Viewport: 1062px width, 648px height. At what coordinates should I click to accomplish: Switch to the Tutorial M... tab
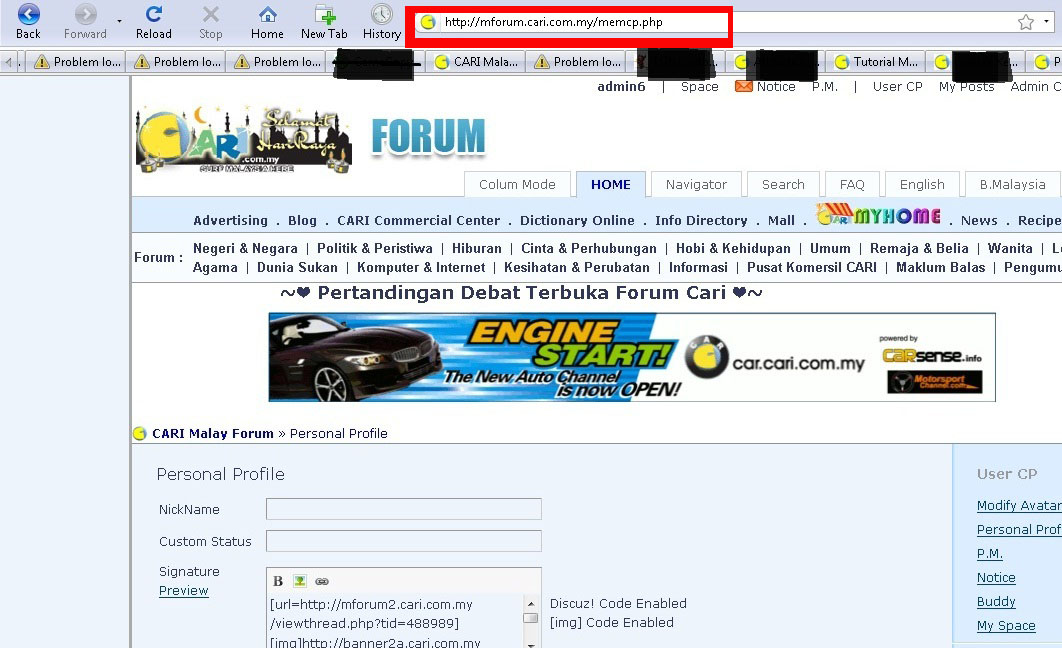[x=876, y=62]
